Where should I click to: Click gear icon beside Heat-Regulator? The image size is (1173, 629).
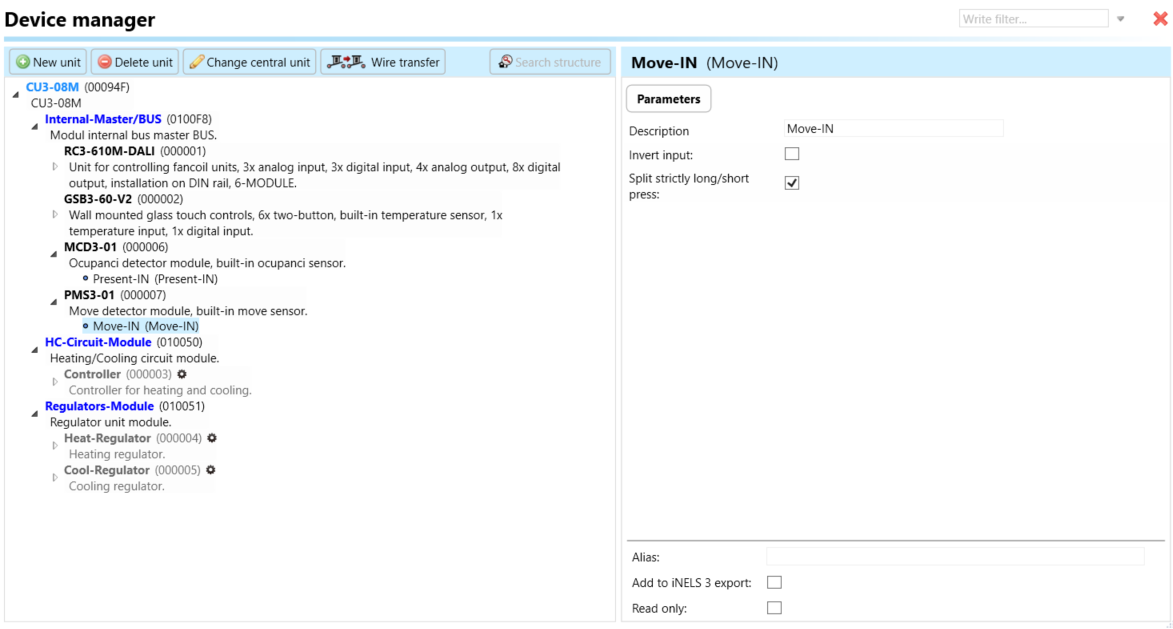tap(212, 438)
